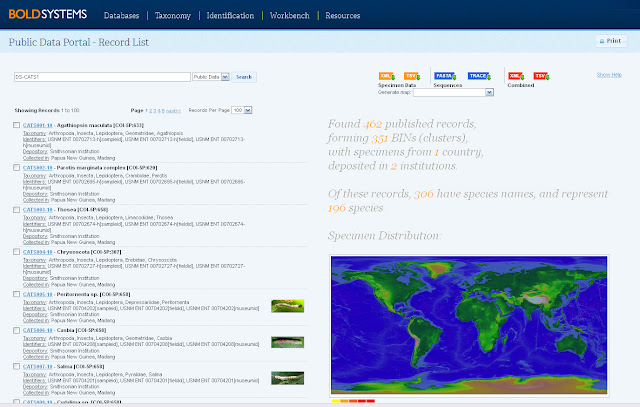Open the Public Data dropdown
640x407 pixels.
click(x=211, y=77)
